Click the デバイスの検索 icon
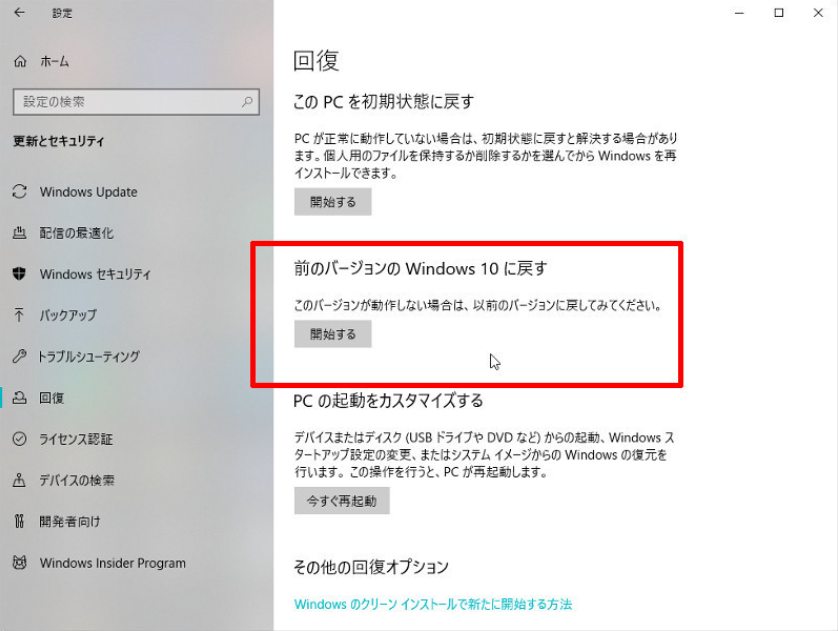This screenshot has height=631, width=838. pyautogui.click(x=20, y=480)
